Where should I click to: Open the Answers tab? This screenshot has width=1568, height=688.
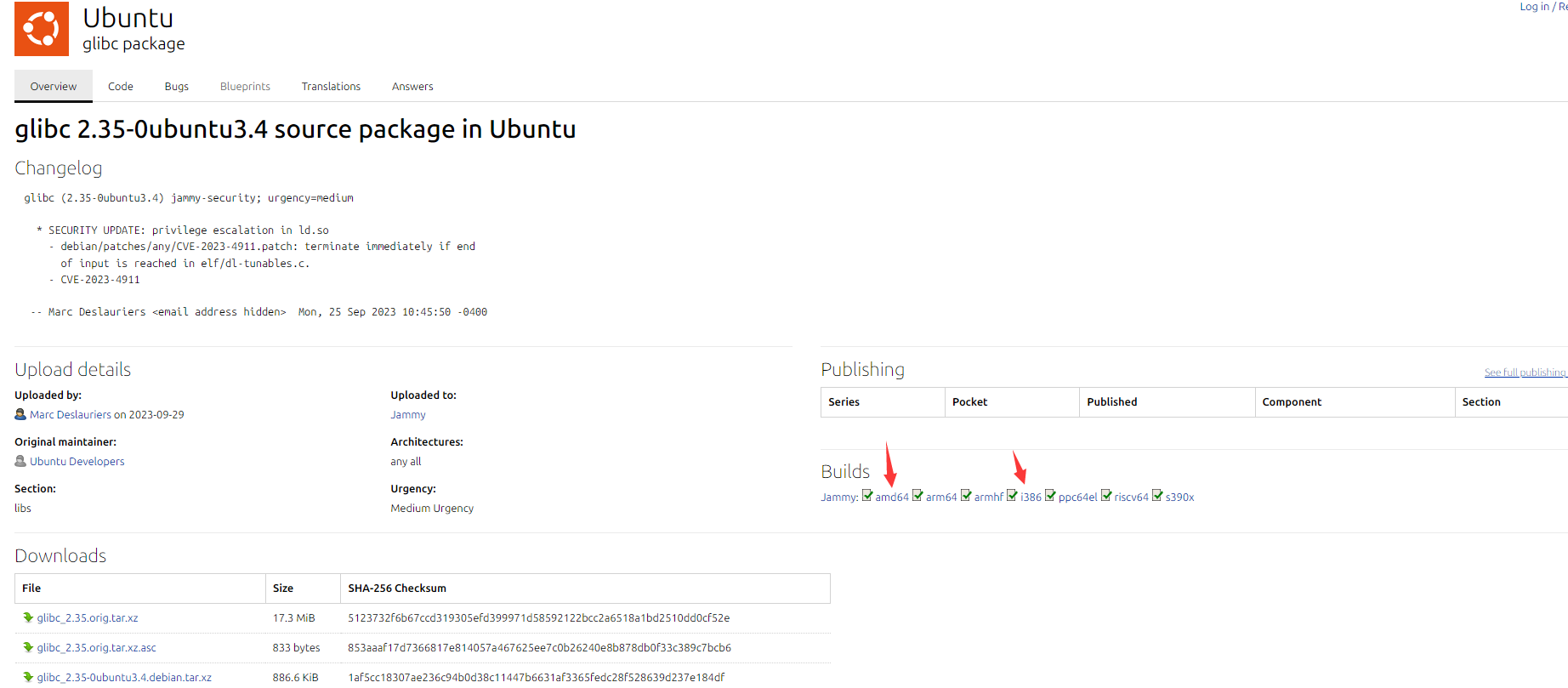pos(412,87)
